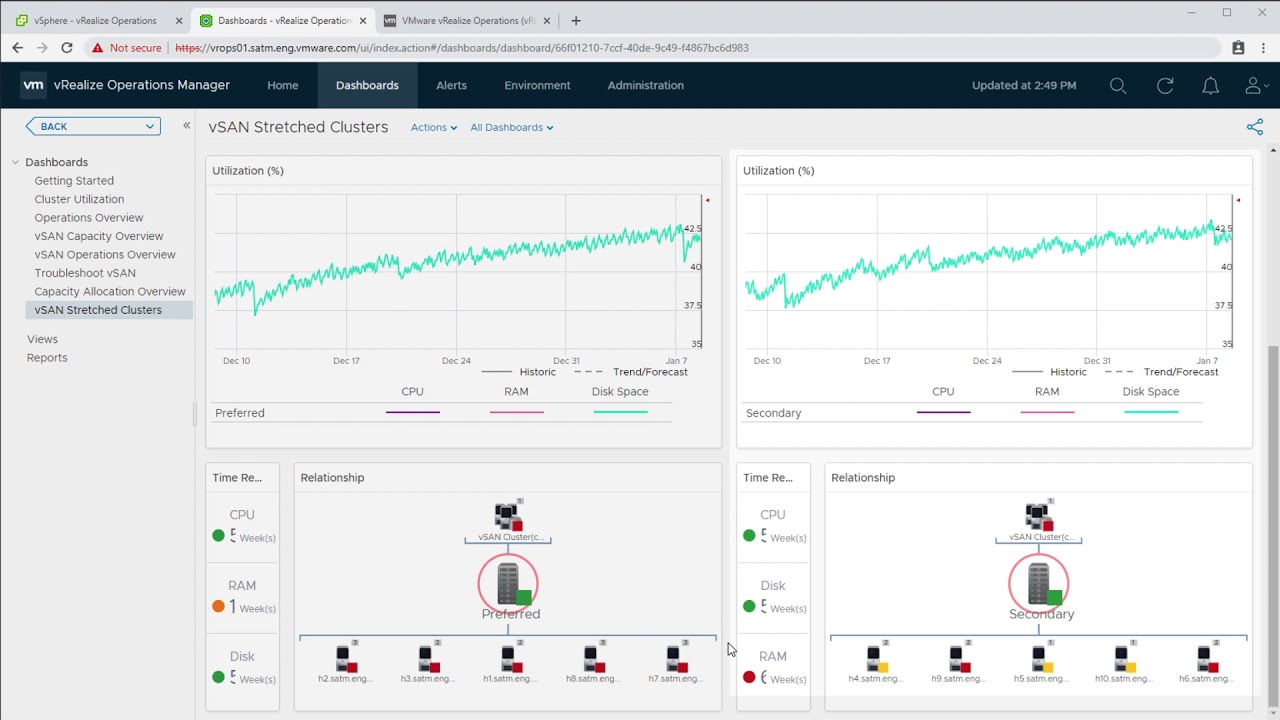
Task: Open the BACK navigation dropdown
Action: pyautogui.click(x=93, y=126)
